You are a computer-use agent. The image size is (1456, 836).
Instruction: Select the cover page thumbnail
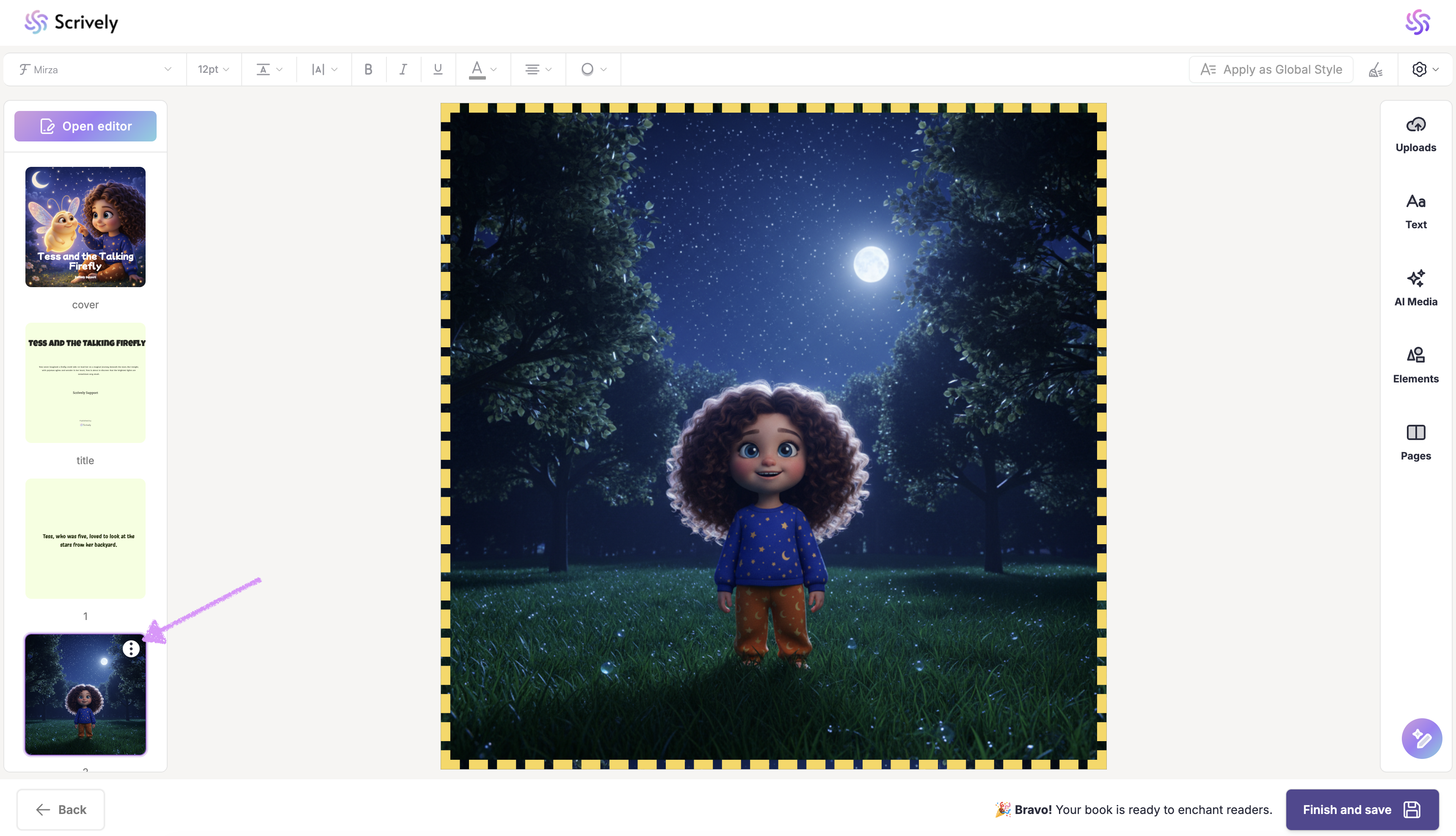point(85,227)
